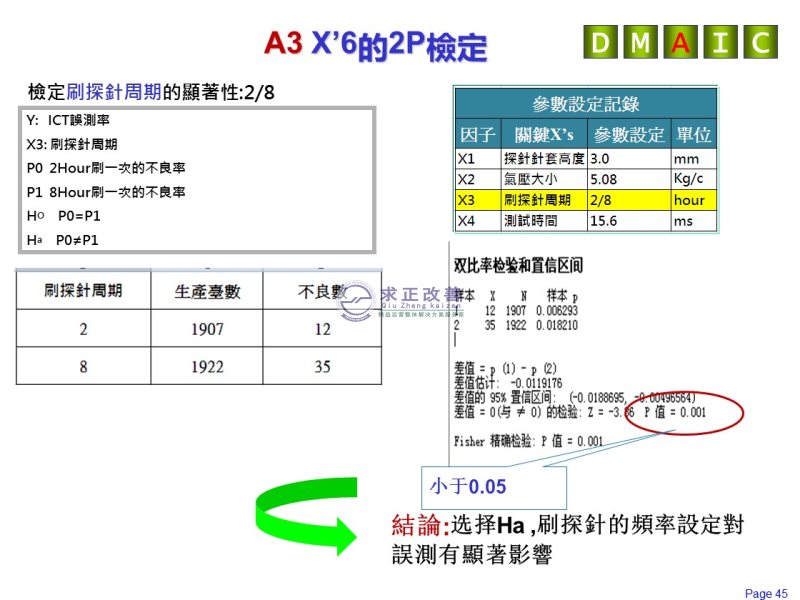Select the yellow highlighted X3 刷探針周期 row
The height and width of the screenshot is (600, 800).
[x=585, y=199]
